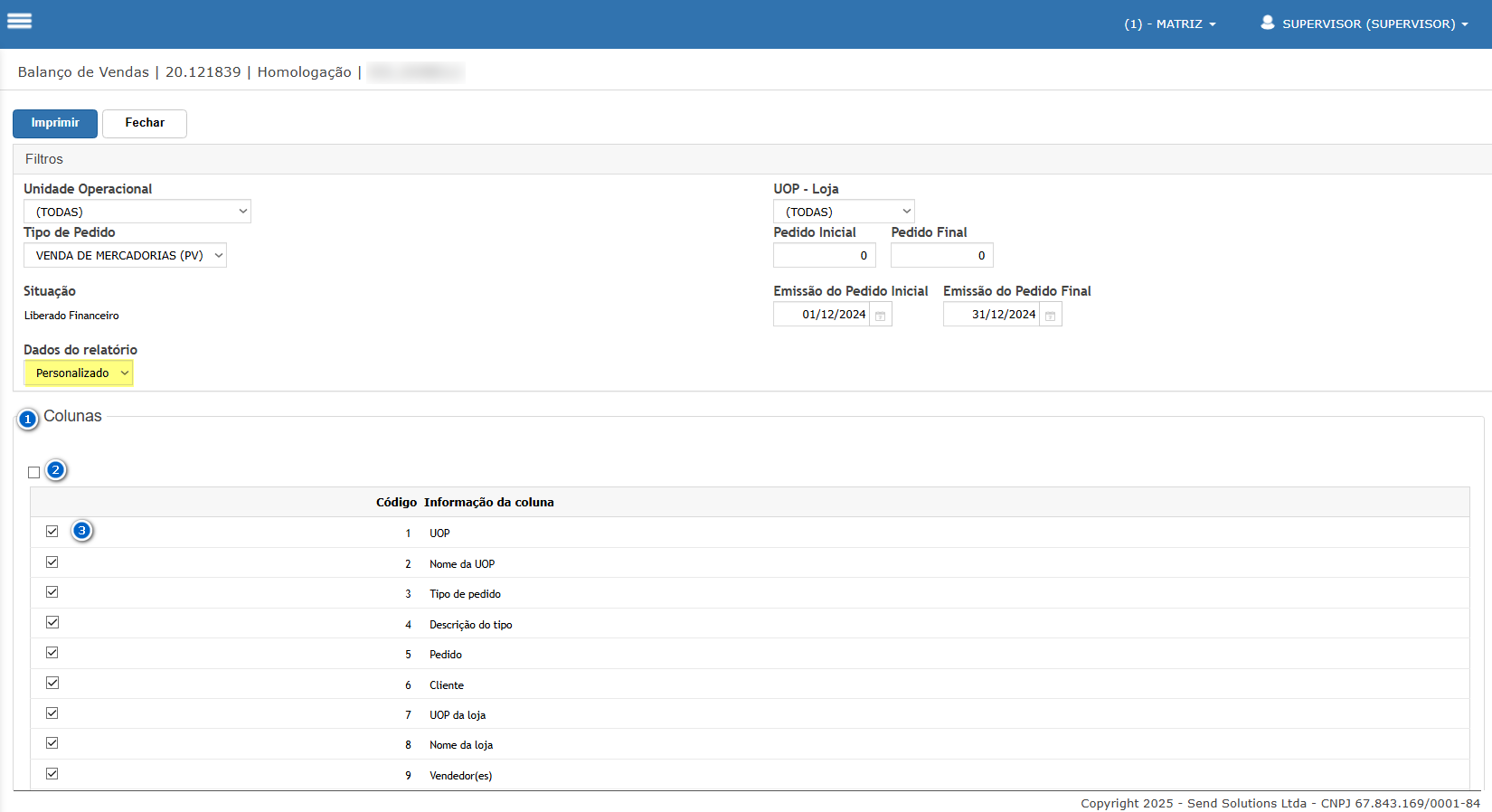Click numbered marker 2 near select-all checkbox
The image size is (1492, 812).
click(x=56, y=470)
